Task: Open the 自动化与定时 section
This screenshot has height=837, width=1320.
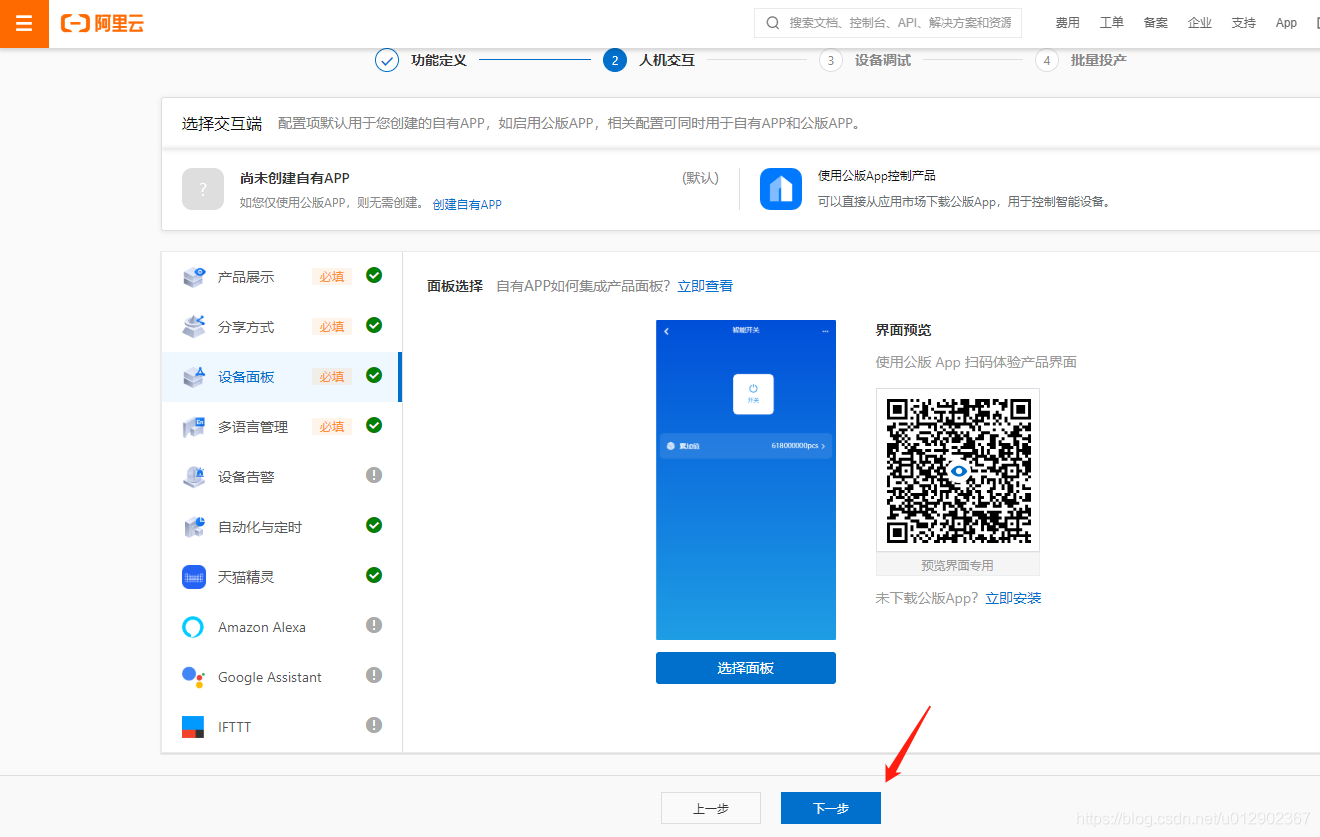Action: [281, 527]
